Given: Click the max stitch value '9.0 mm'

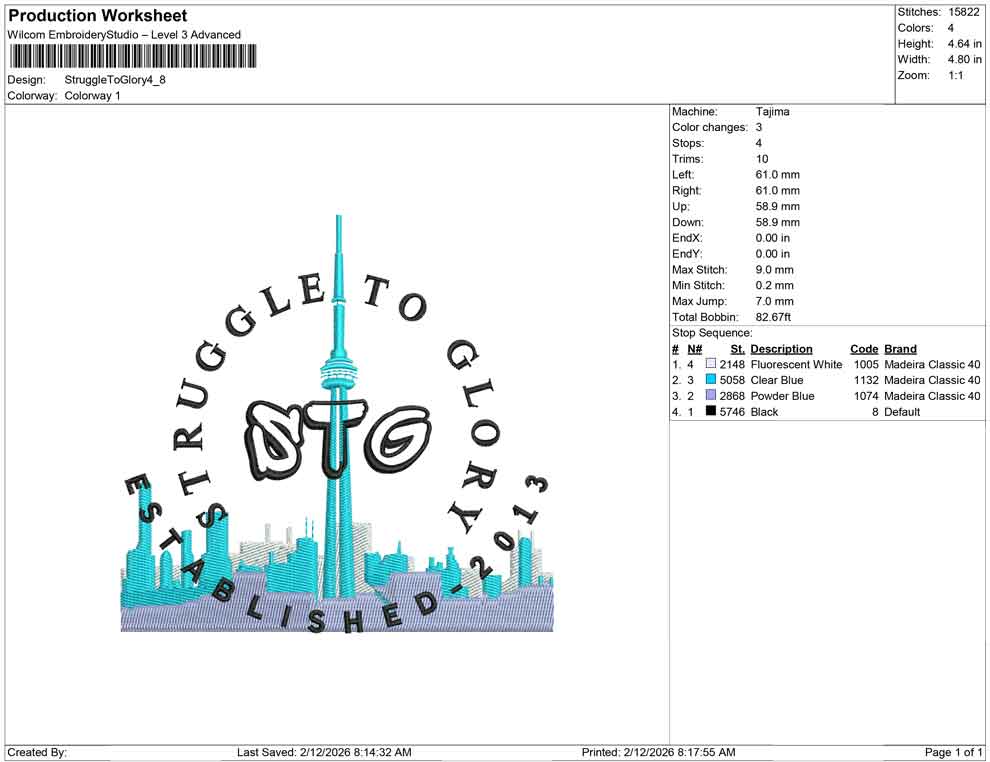Looking at the screenshot, I should pos(774,269).
